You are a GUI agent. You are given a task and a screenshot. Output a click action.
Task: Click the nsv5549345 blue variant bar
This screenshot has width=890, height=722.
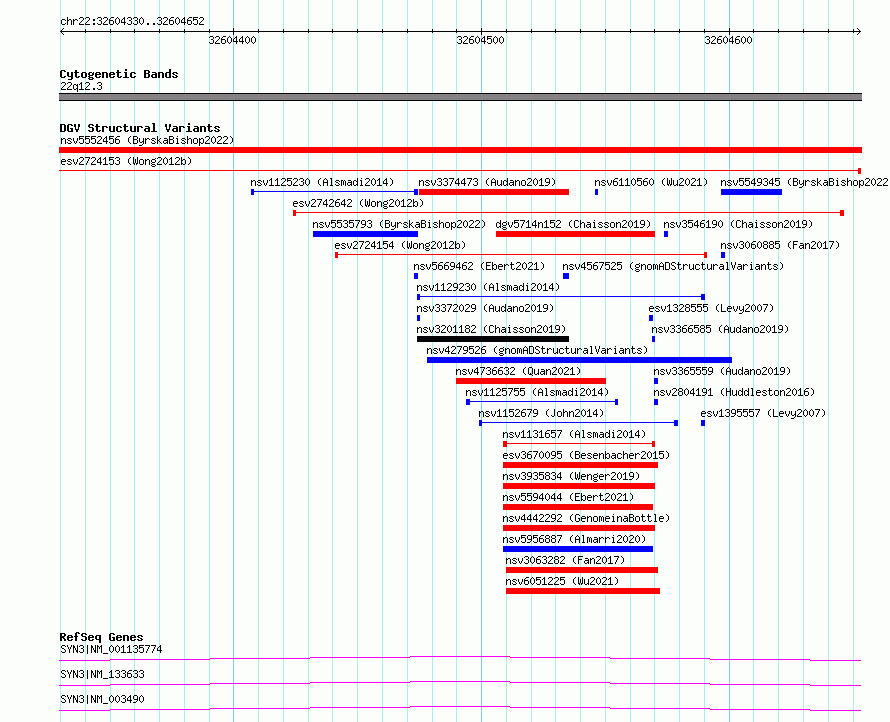(751, 192)
